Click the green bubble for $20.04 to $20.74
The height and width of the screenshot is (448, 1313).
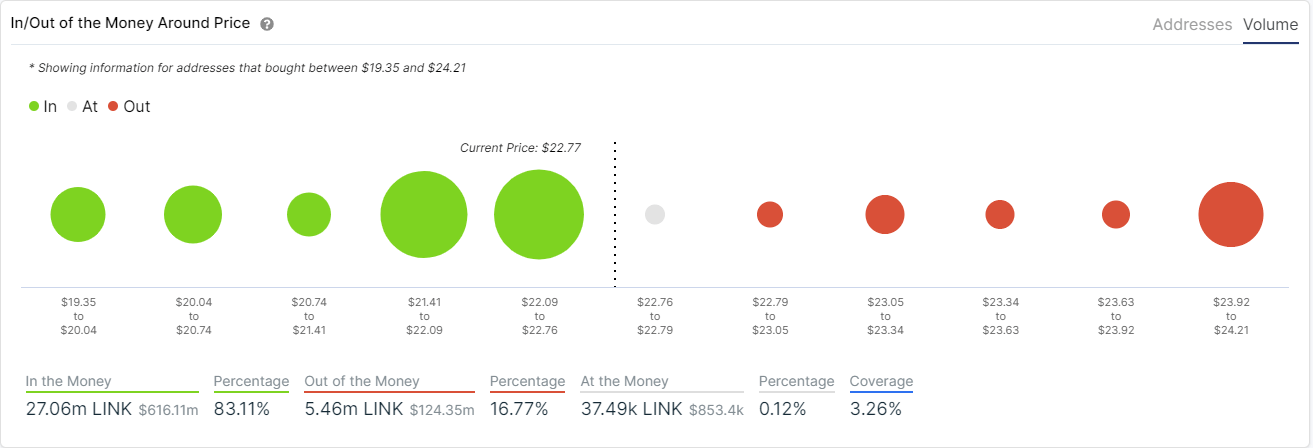coord(193,215)
